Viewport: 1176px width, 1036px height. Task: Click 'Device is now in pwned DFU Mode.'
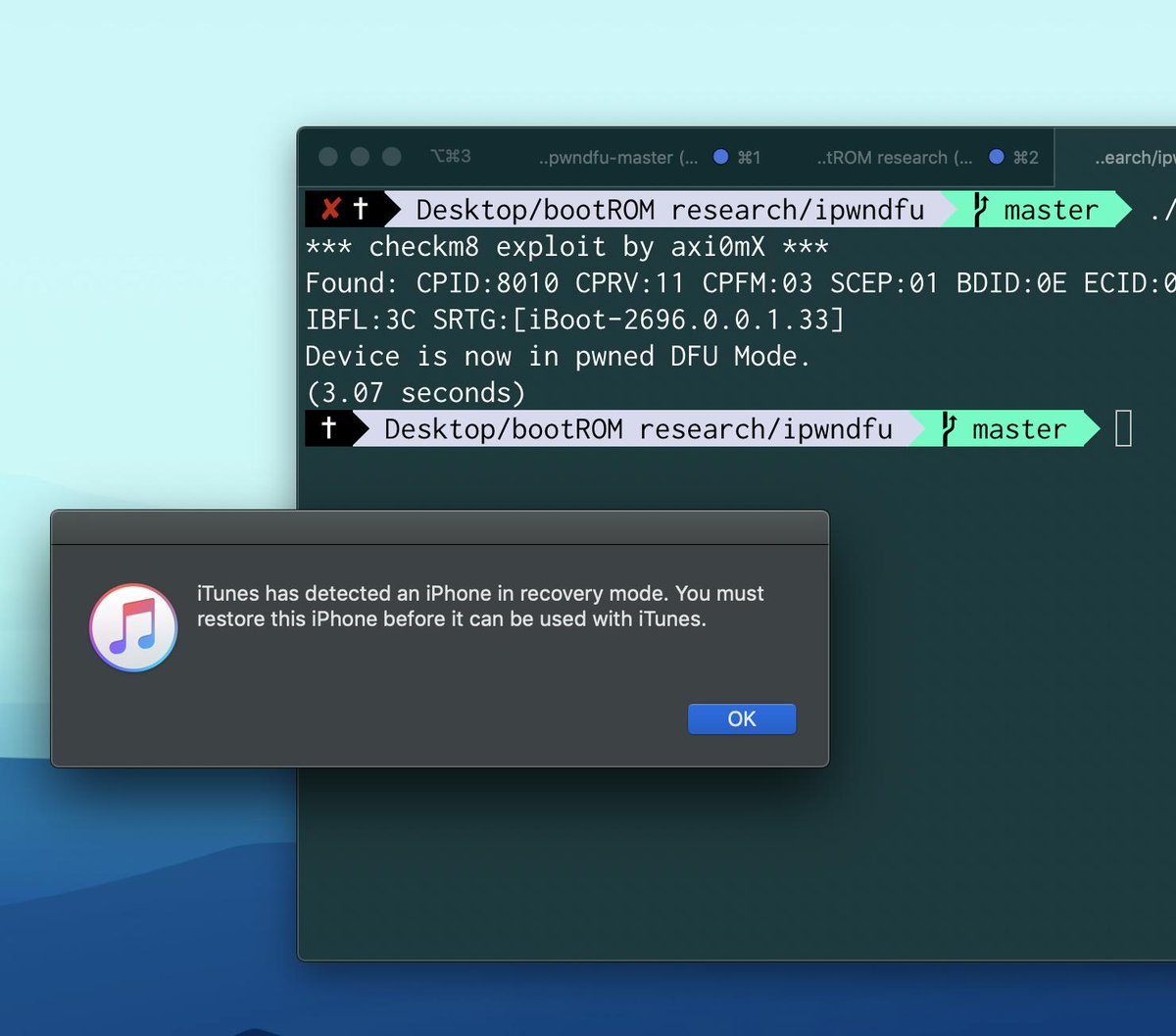tap(559, 356)
